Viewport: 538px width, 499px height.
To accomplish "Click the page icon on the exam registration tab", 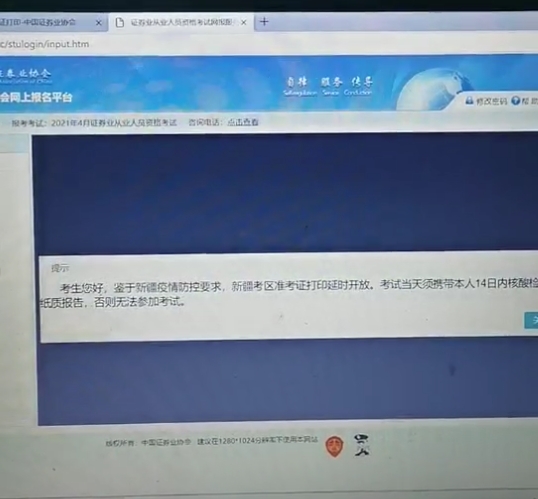I will (x=119, y=23).
